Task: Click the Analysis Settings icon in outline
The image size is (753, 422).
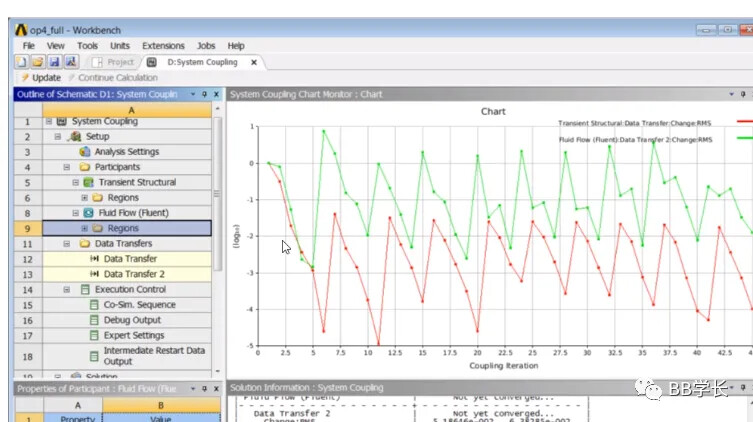Action: (85, 152)
